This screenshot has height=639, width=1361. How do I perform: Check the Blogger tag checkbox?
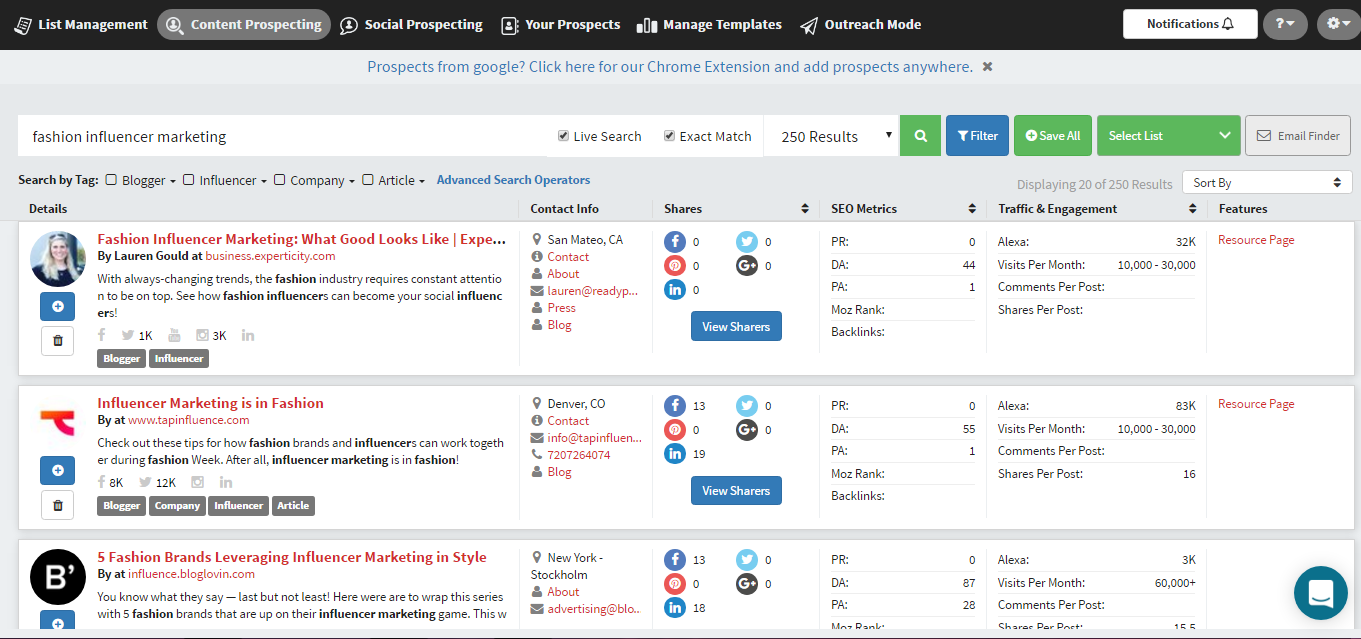pos(112,180)
